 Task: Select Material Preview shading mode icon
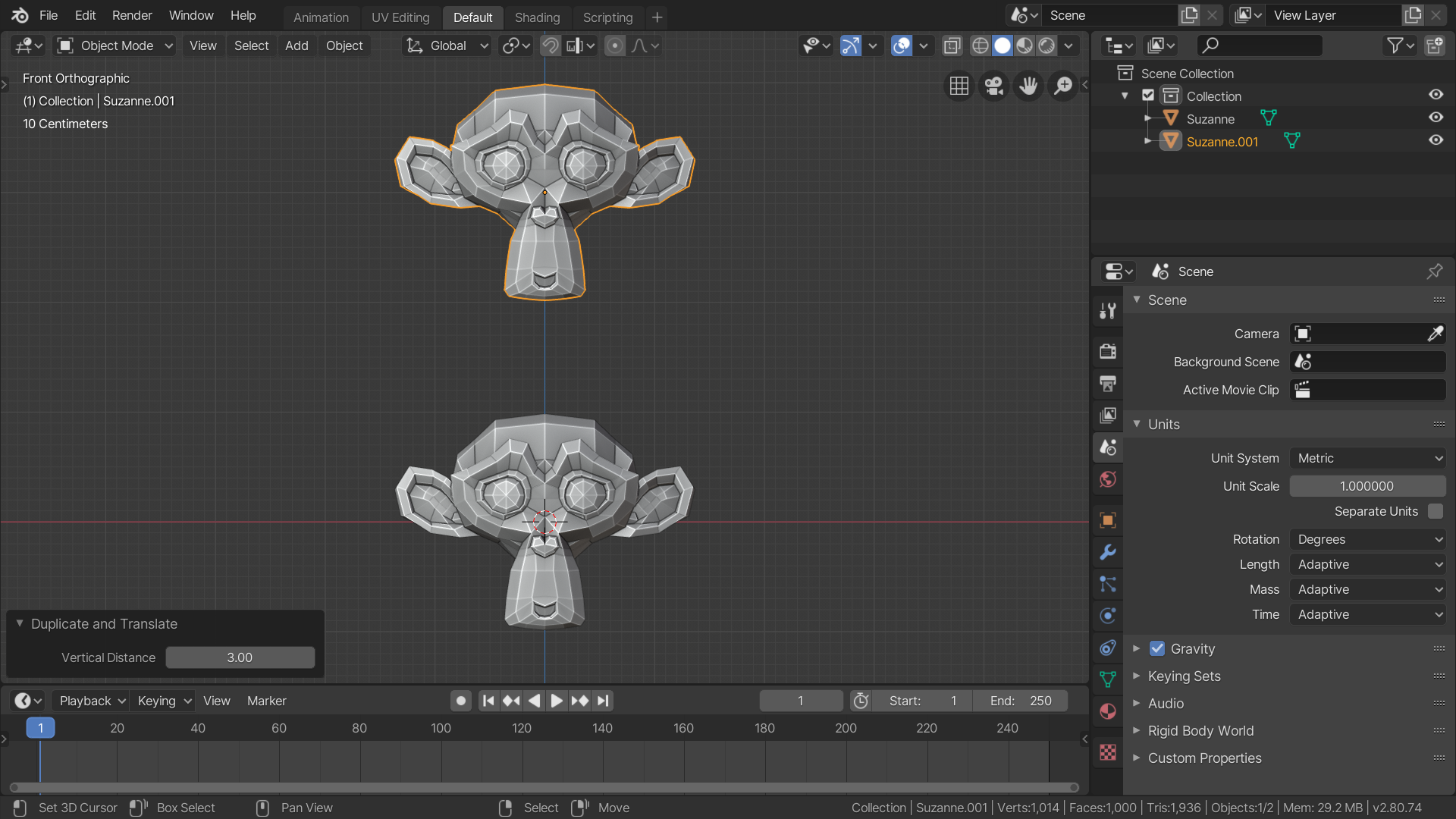pyautogui.click(x=1025, y=45)
